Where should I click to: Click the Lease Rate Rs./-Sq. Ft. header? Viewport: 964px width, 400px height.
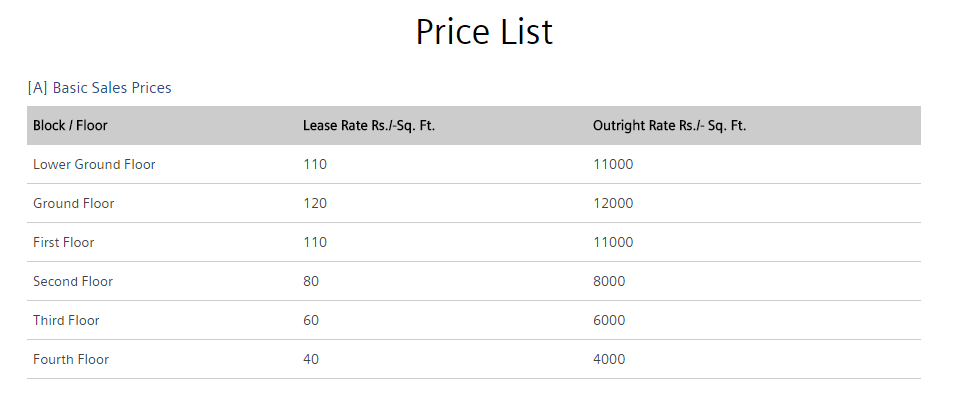(369, 126)
